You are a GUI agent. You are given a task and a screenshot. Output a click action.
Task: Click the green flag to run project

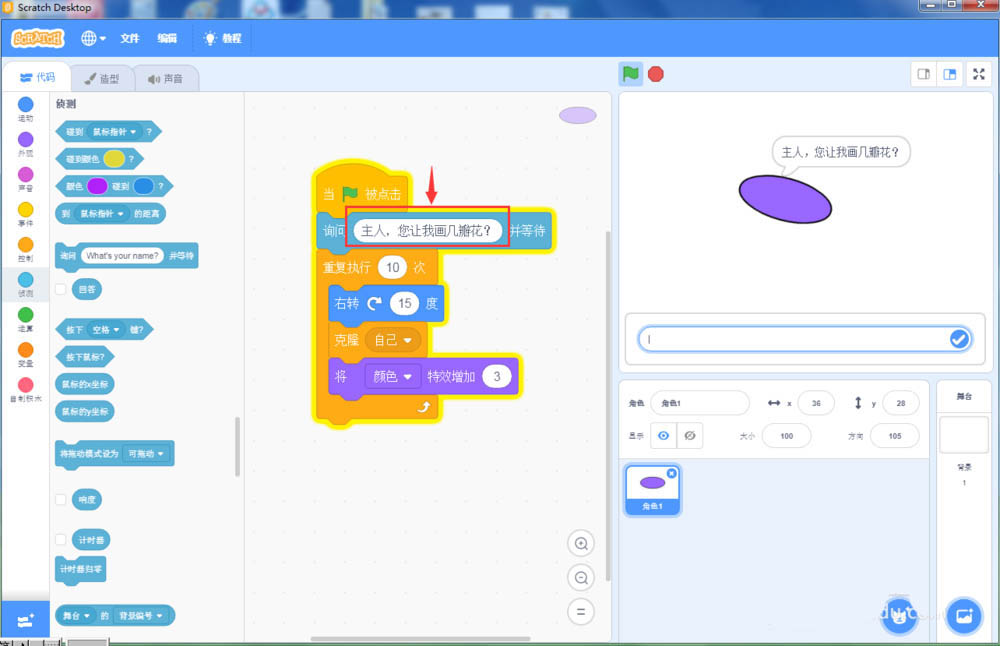[x=631, y=73]
